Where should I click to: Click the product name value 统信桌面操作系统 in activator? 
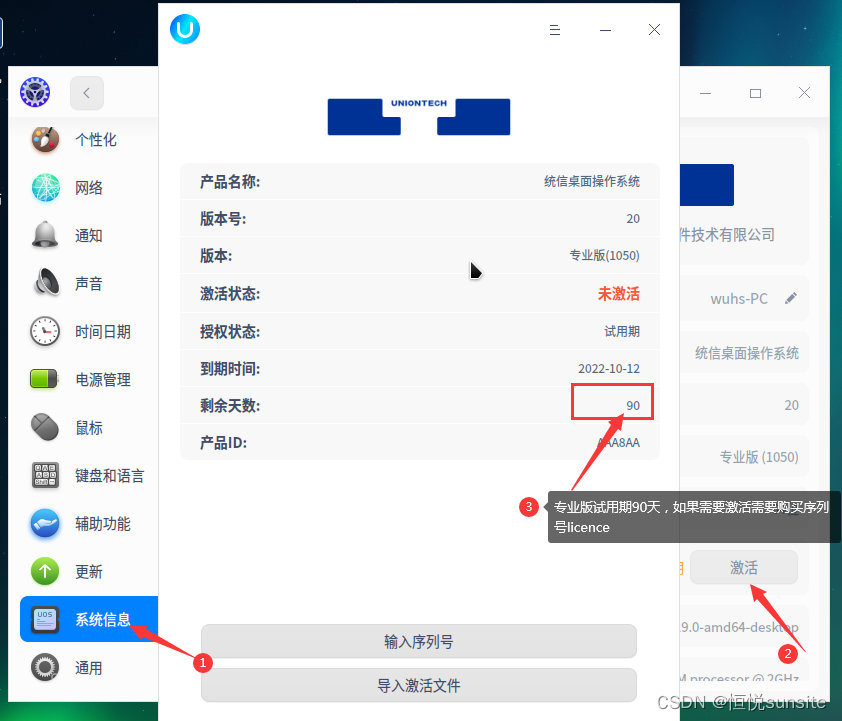coord(592,181)
